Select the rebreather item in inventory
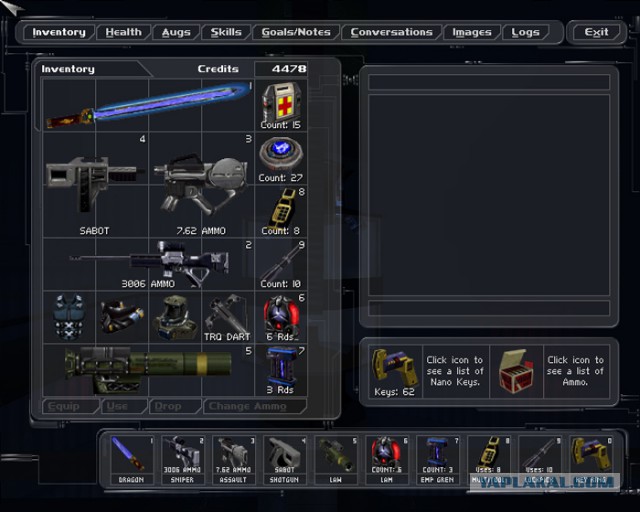Viewport: 640px width, 512px height. point(122,317)
